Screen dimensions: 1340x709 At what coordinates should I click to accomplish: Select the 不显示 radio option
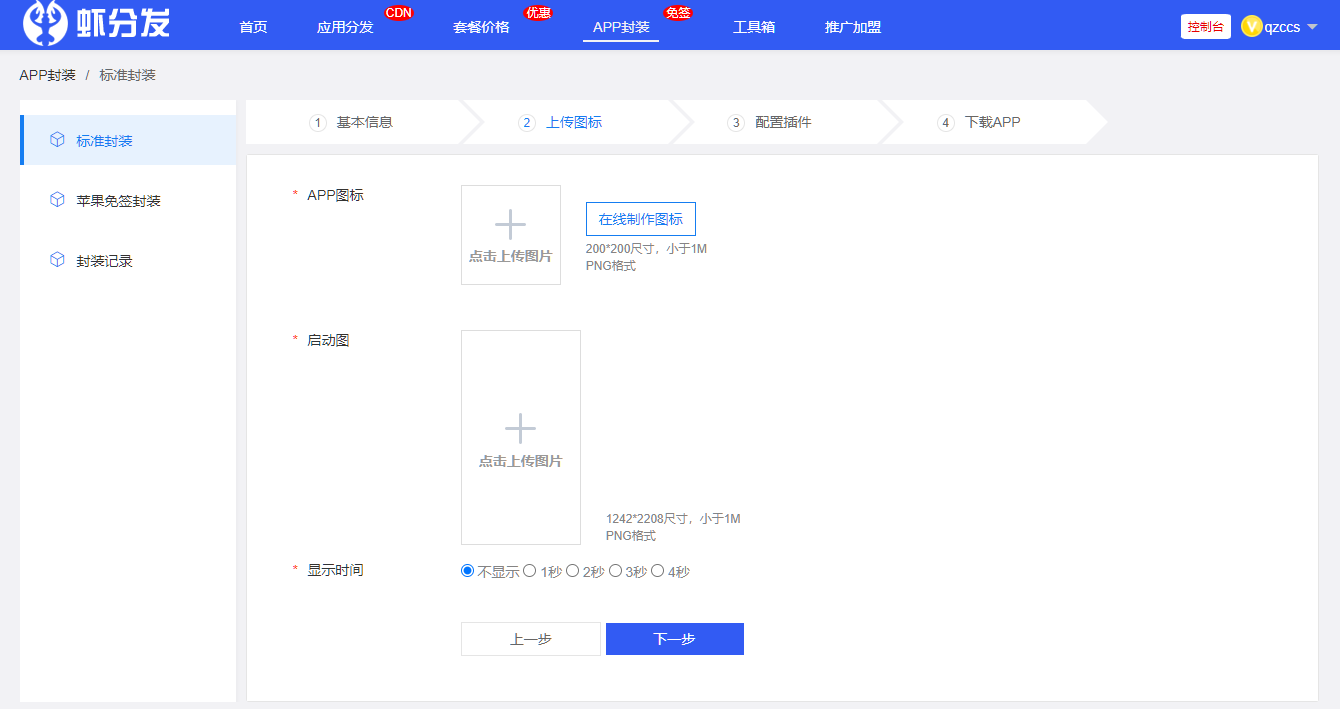click(467, 571)
